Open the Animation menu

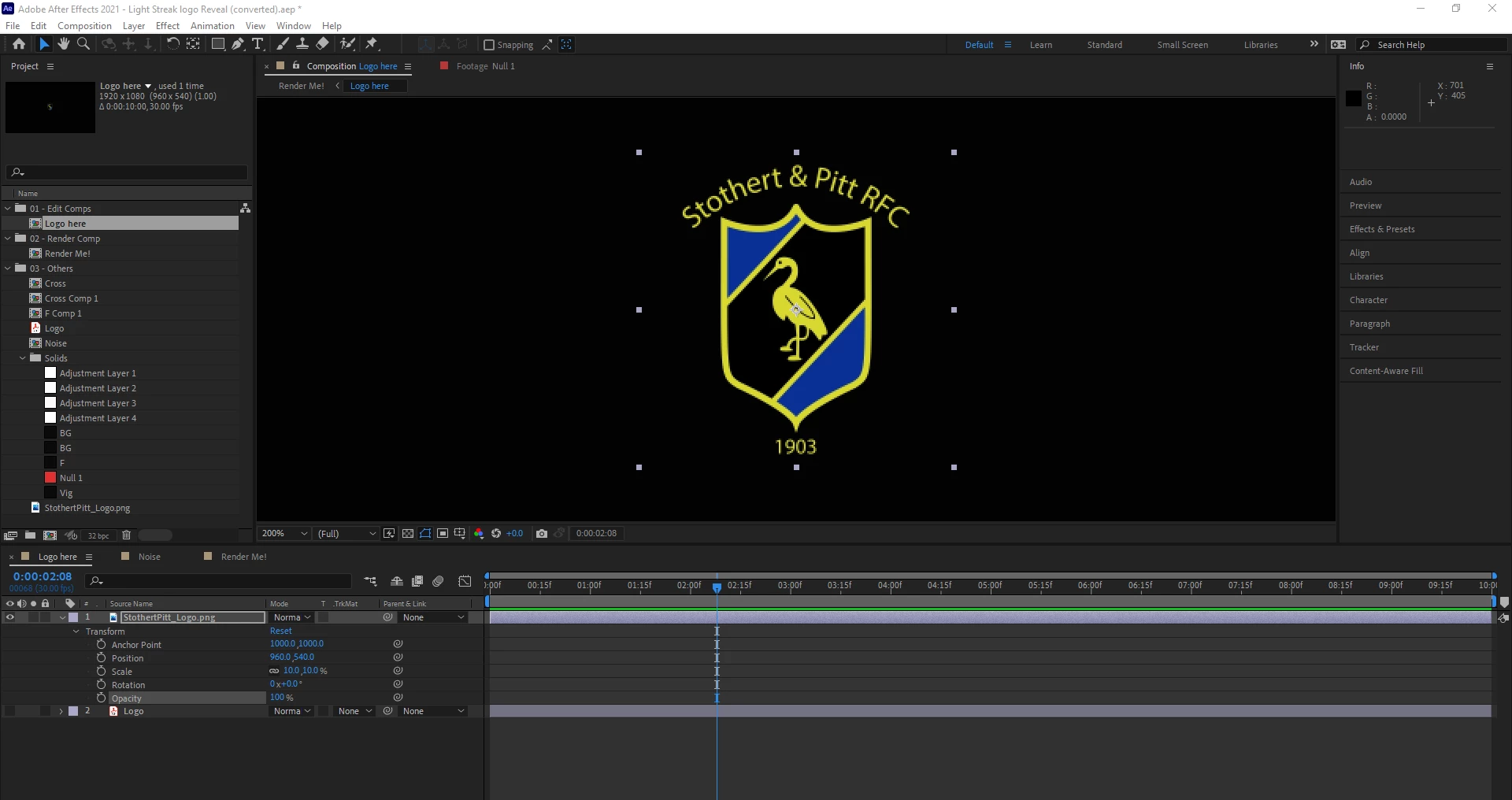pos(213,26)
